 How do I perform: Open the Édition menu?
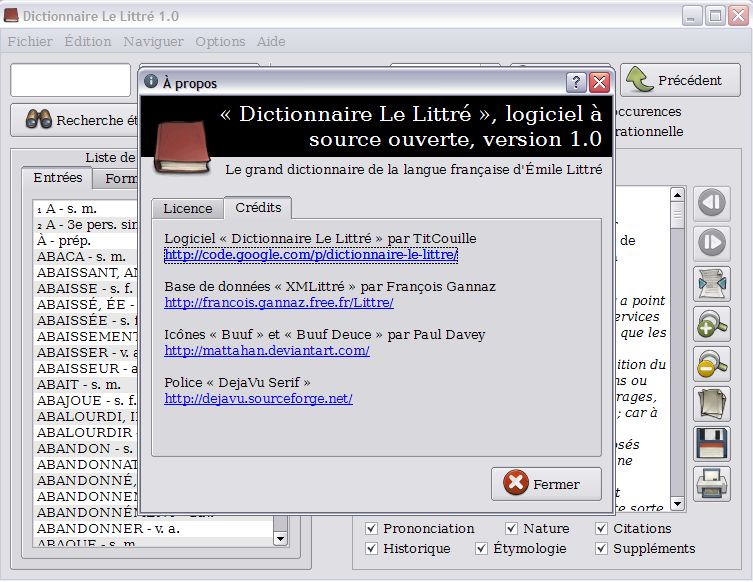click(x=88, y=41)
